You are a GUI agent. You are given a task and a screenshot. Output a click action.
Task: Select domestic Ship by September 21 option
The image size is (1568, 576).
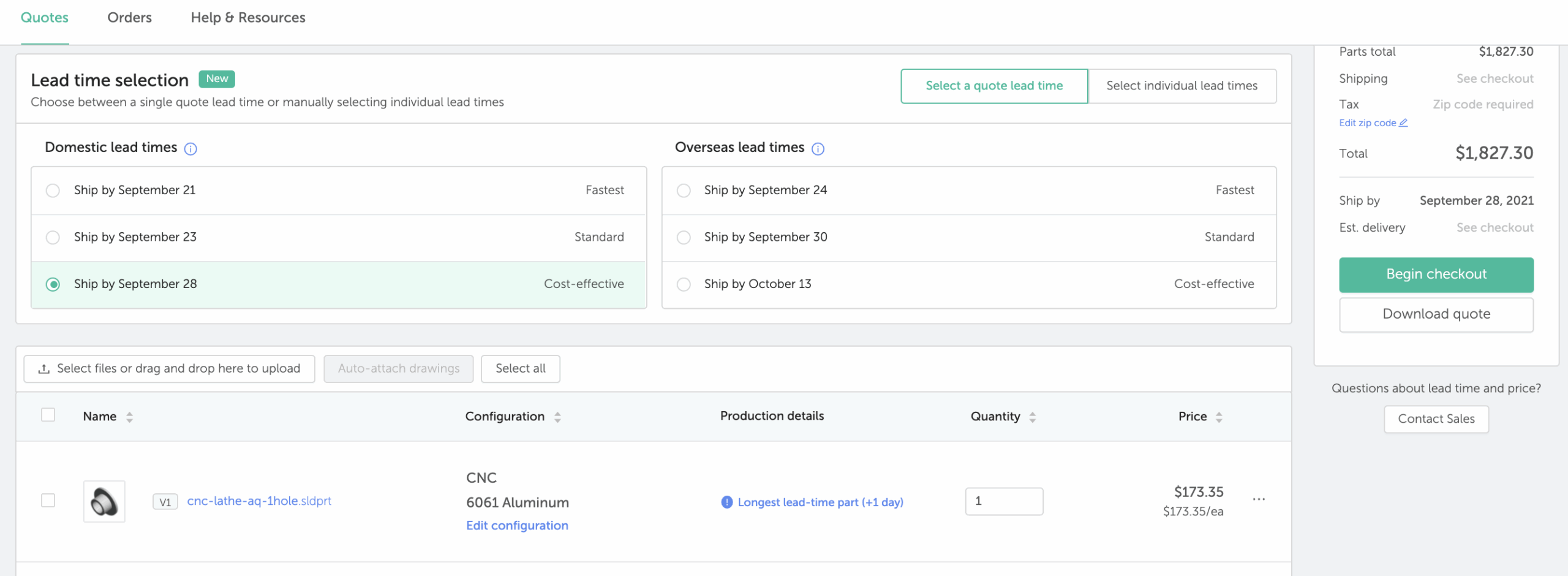(53, 191)
